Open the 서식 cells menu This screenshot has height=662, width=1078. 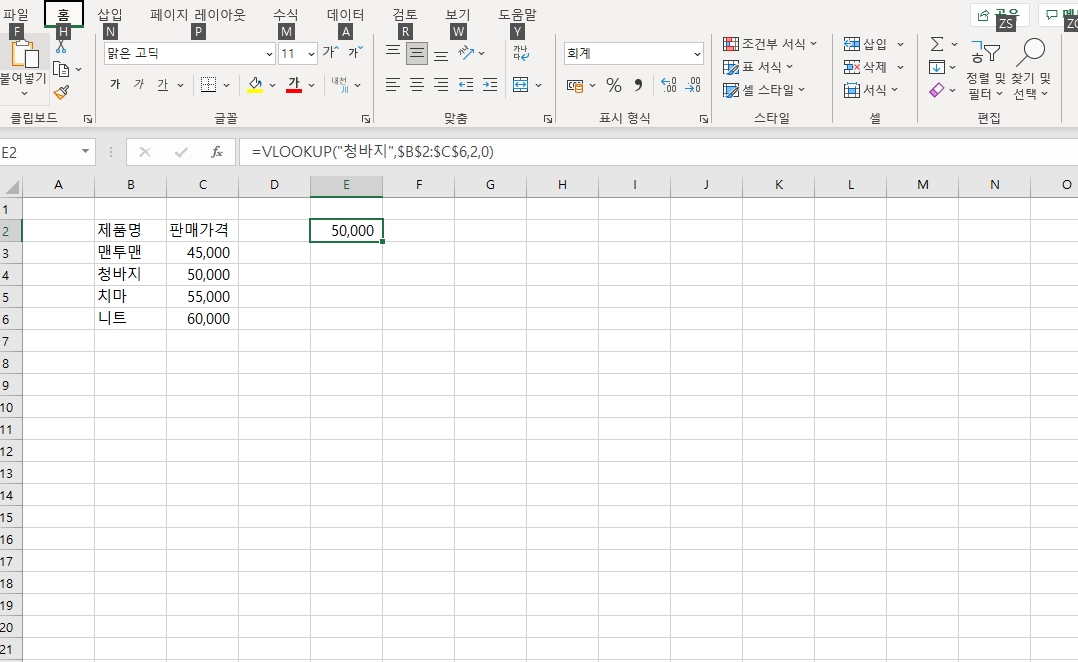click(871, 90)
